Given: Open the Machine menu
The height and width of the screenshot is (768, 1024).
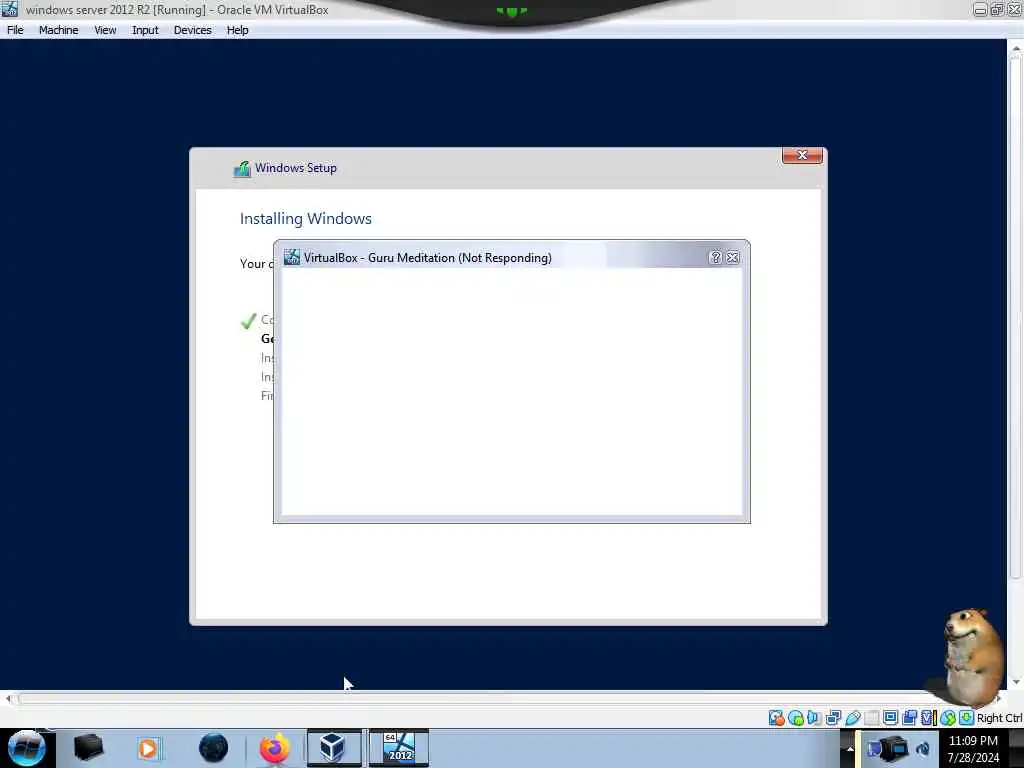Looking at the screenshot, I should (x=59, y=30).
